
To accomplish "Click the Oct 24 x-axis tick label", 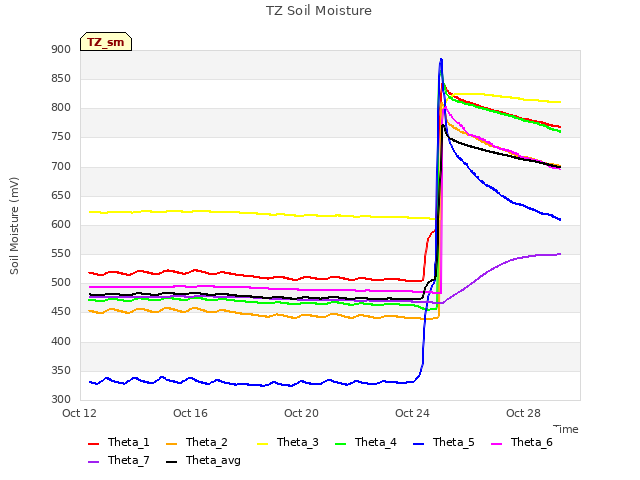I will click(x=412, y=413).
